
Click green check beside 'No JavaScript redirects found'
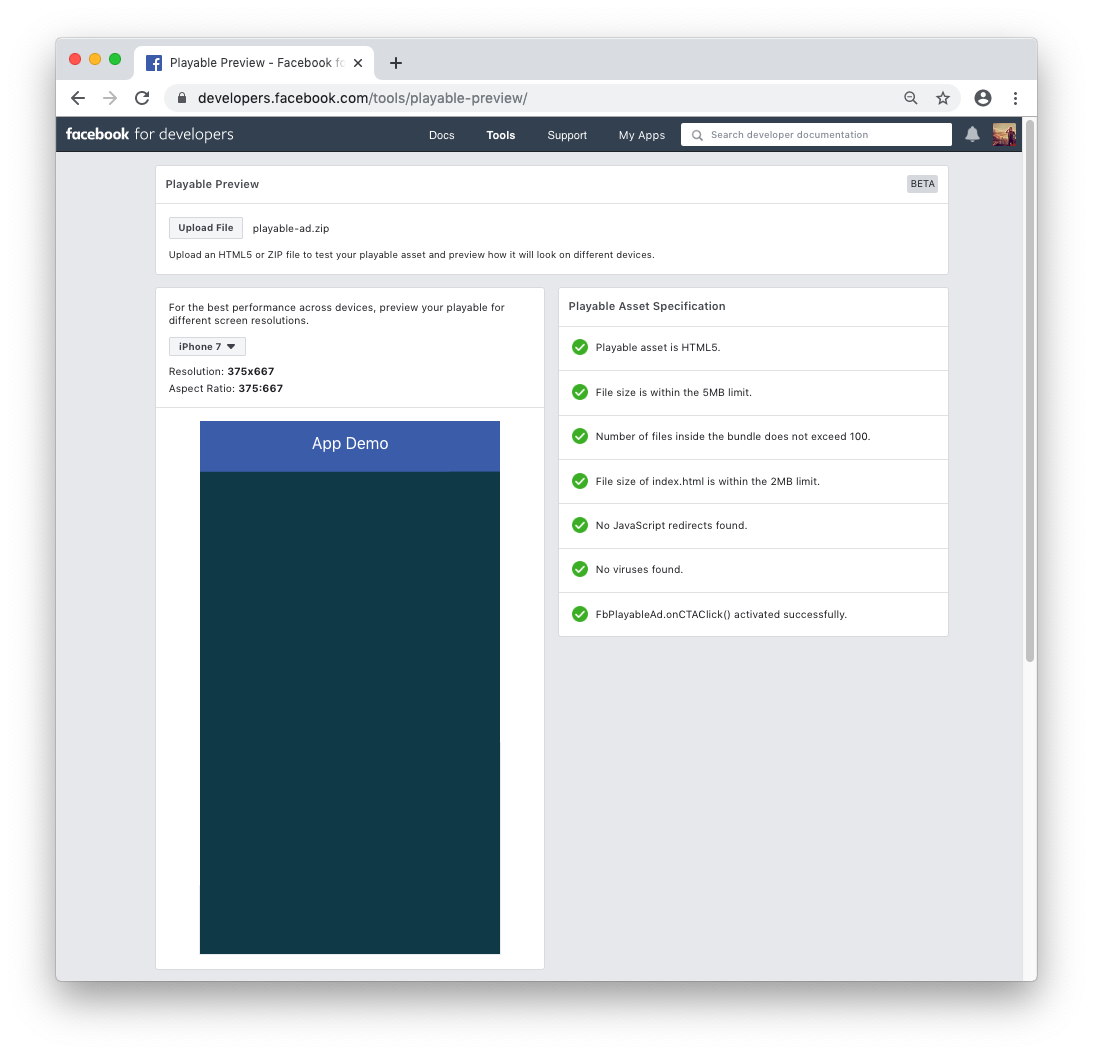pyautogui.click(x=580, y=525)
